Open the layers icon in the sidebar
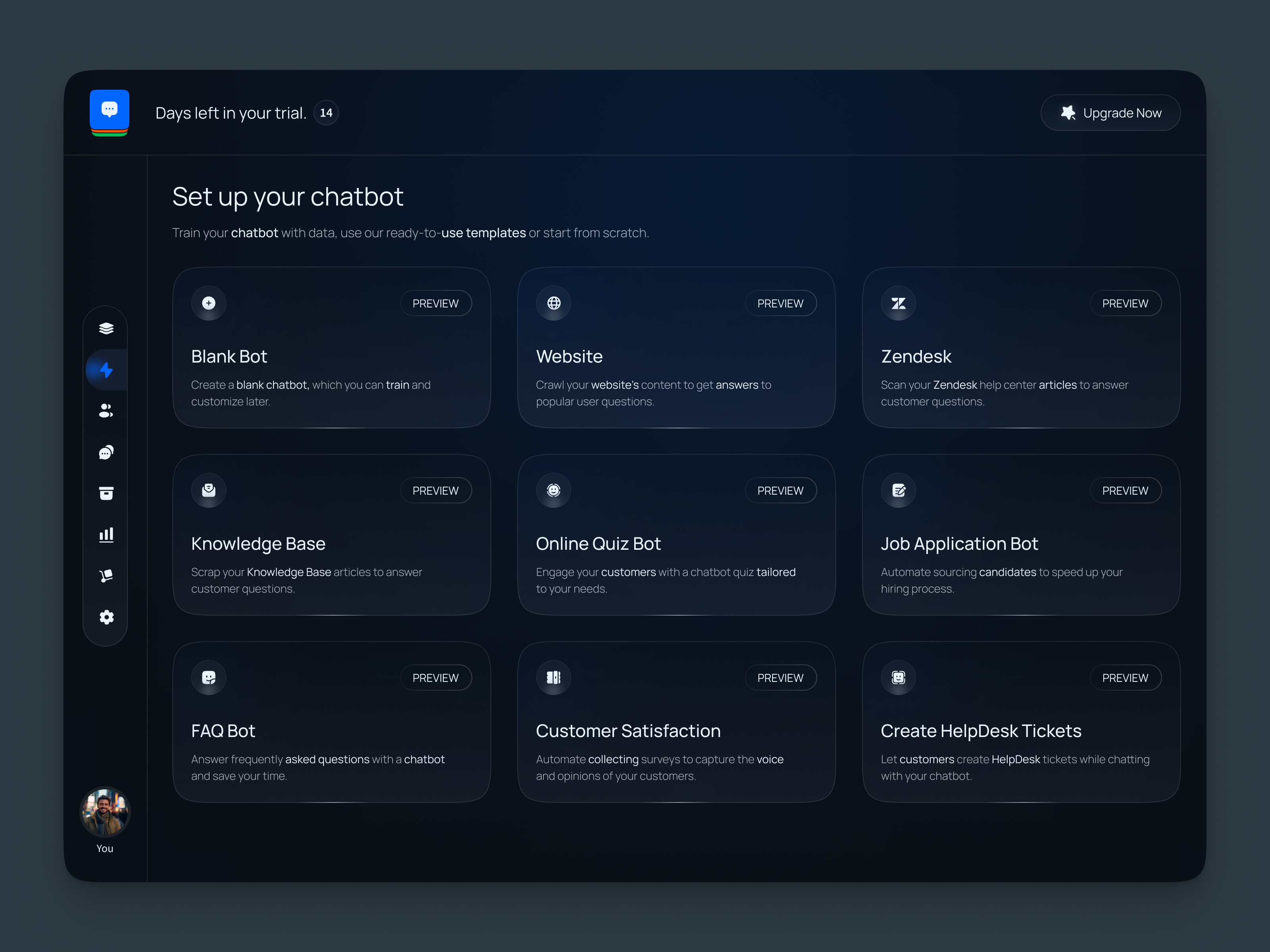The height and width of the screenshot is (952, 1270). [x=106, y=328]
